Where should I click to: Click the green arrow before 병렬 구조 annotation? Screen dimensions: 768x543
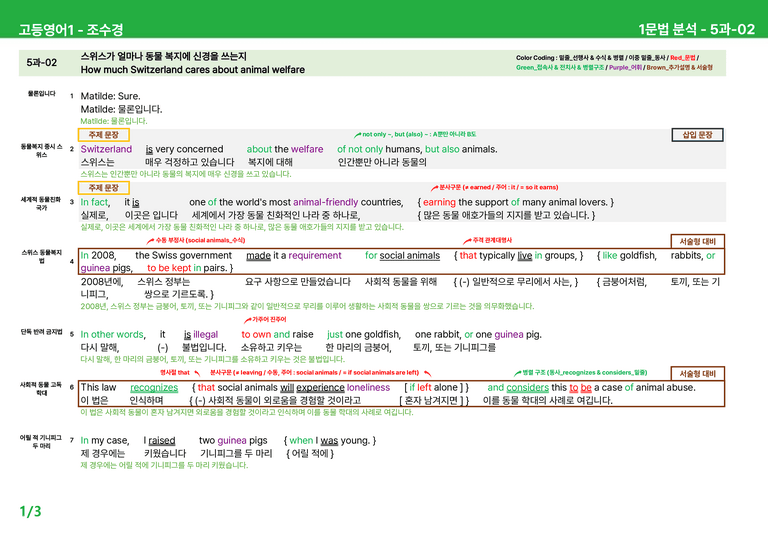pos(517,373)
